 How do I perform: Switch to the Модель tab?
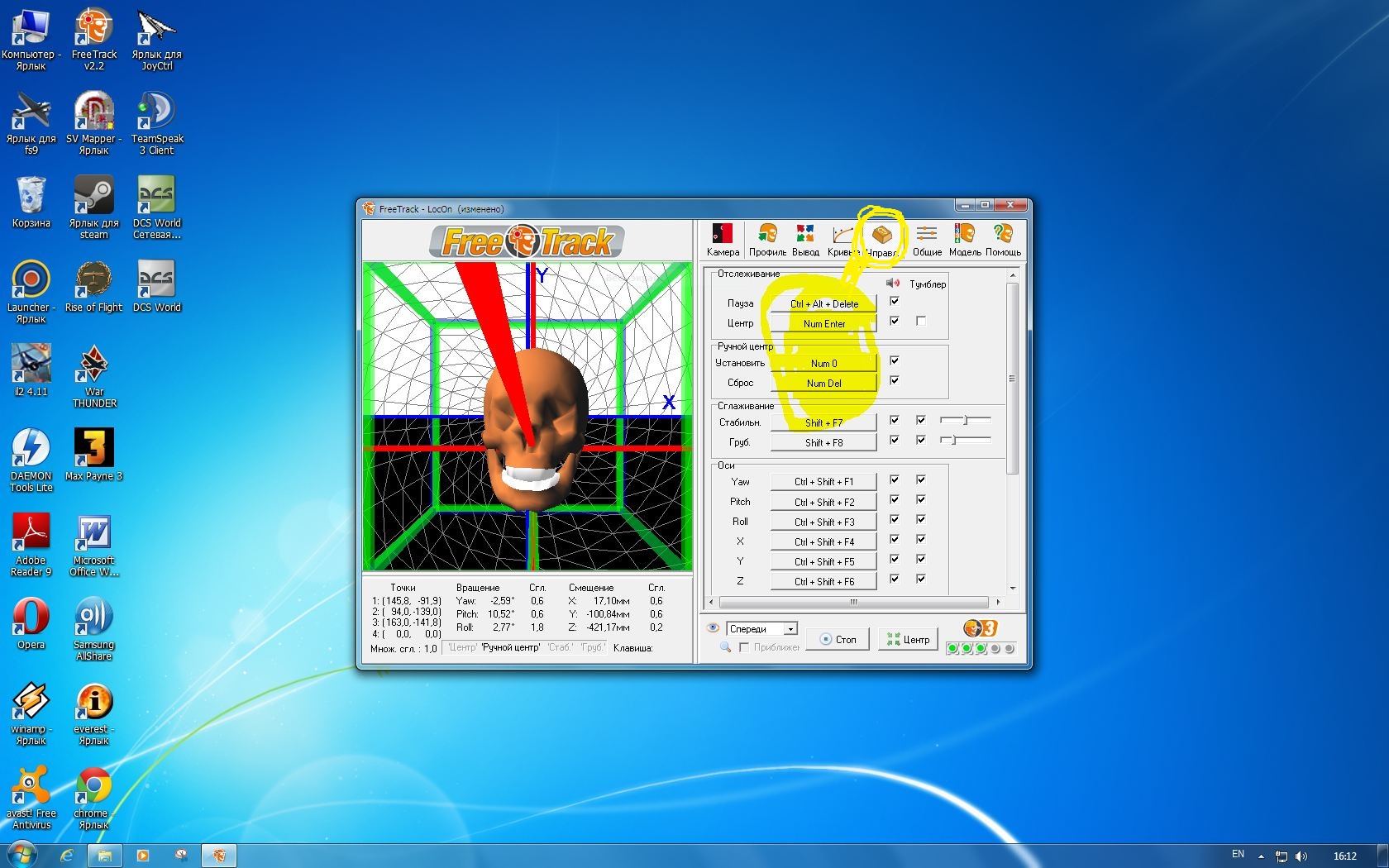[965, 240]
